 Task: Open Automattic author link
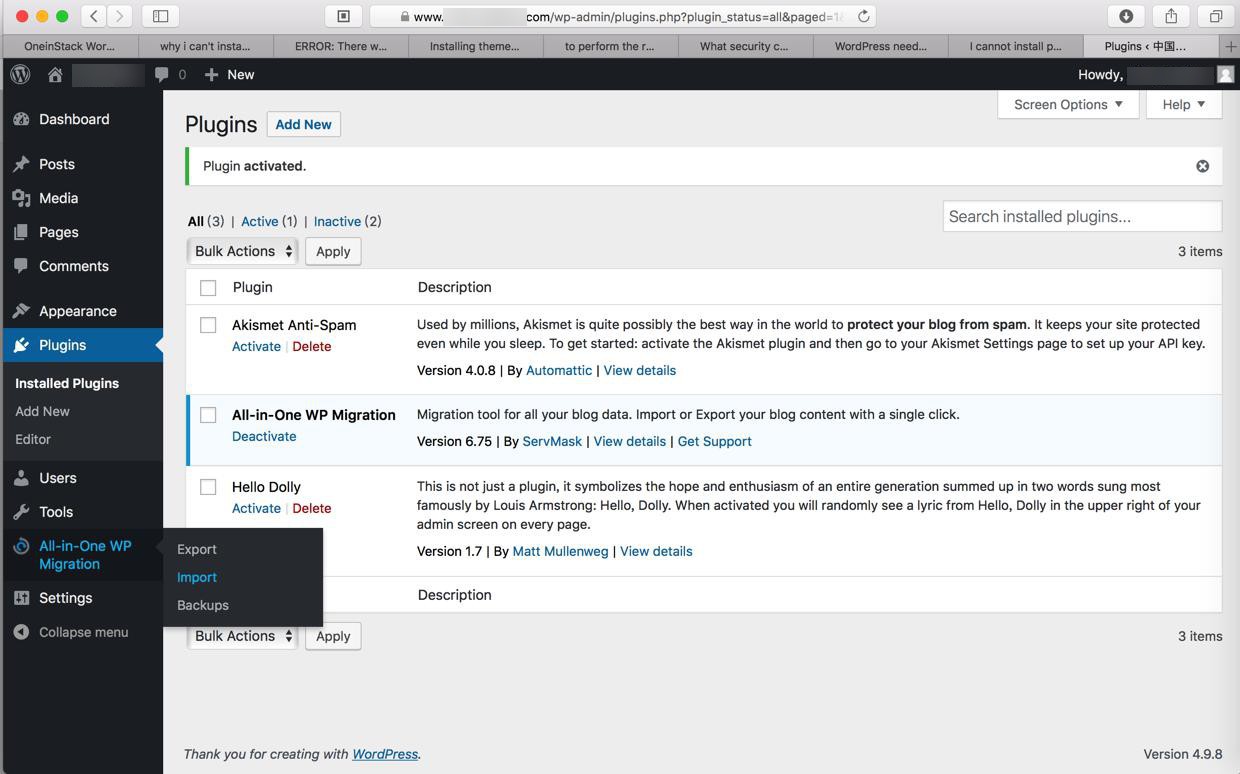(x=559, y=370)
